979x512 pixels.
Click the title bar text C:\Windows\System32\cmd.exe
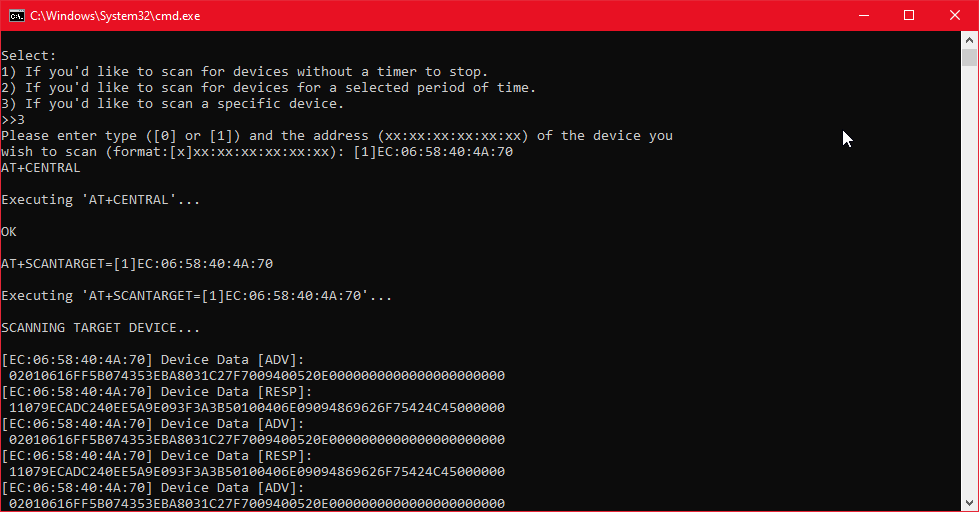(115, 16)
